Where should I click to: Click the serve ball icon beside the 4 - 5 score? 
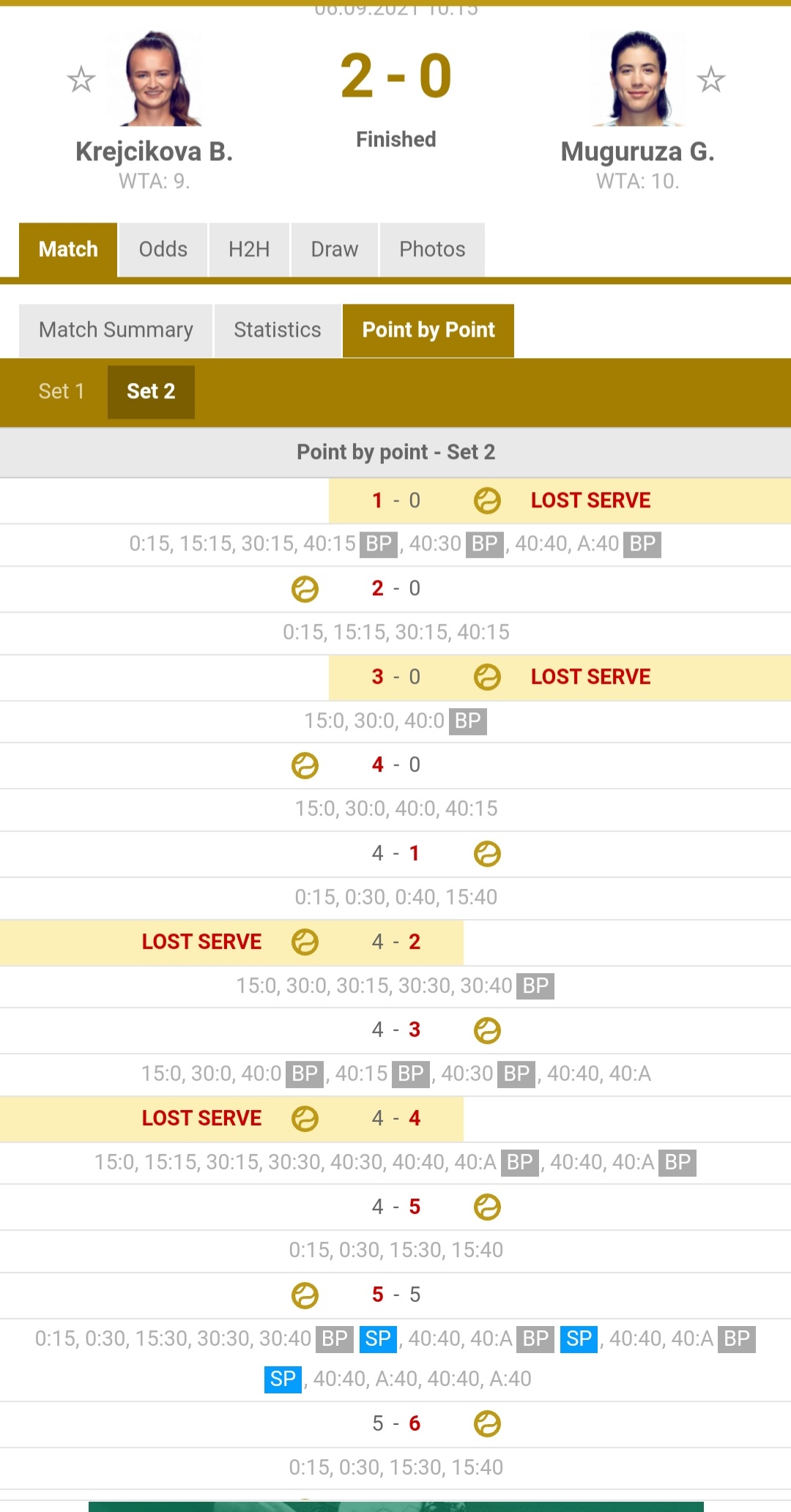[487, 1207]
